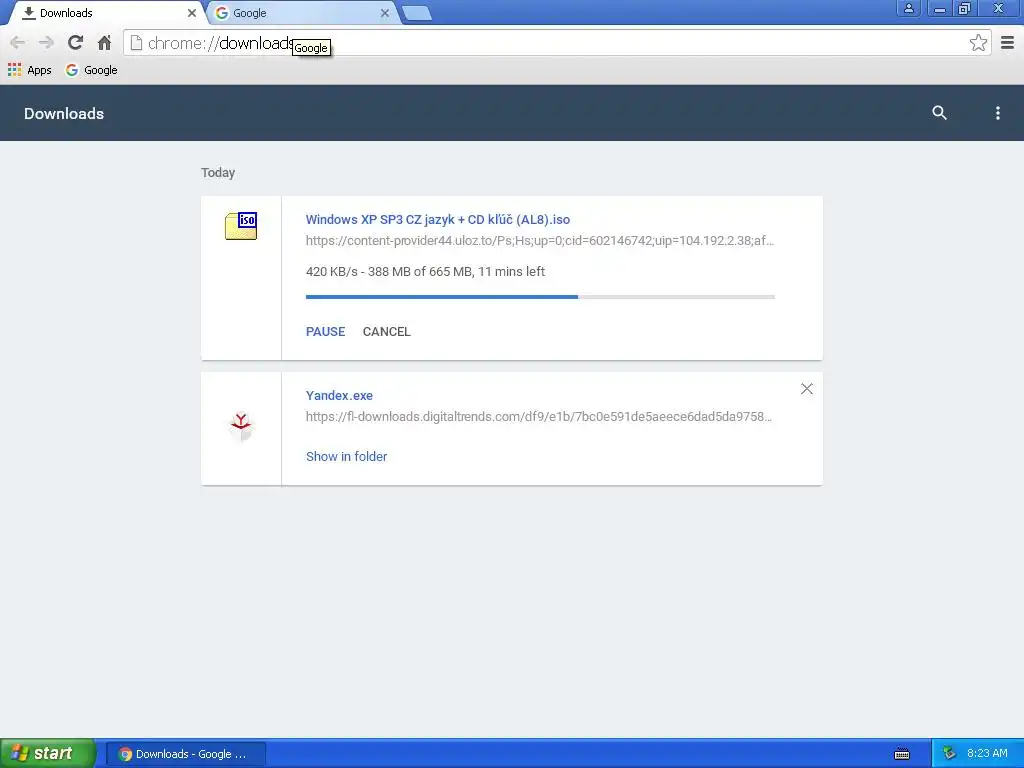Click the Today date heading
The width and height of the screenshot is (1024, 768).
218,173
